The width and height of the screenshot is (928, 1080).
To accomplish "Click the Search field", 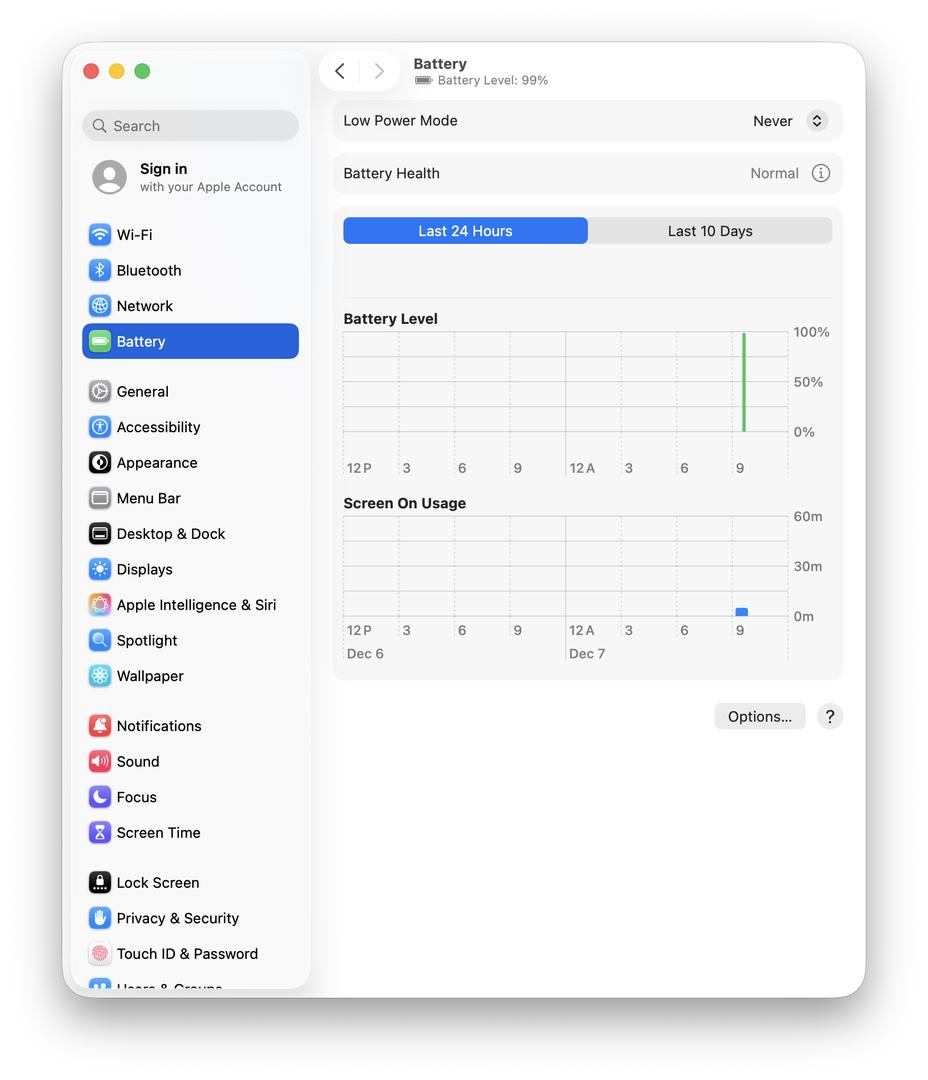I will [x=191, y=126].
